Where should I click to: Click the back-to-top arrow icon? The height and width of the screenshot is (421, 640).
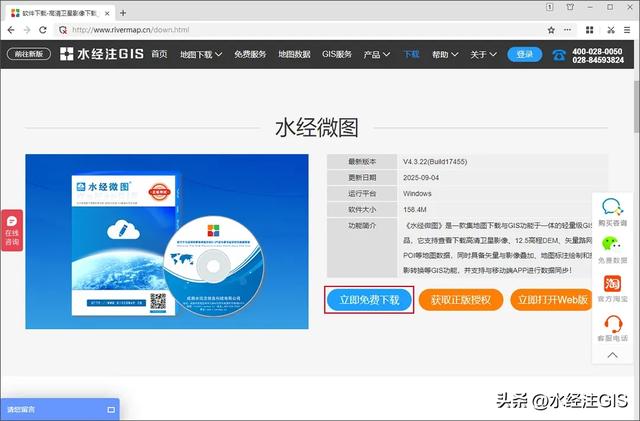(x=612, y=355)
